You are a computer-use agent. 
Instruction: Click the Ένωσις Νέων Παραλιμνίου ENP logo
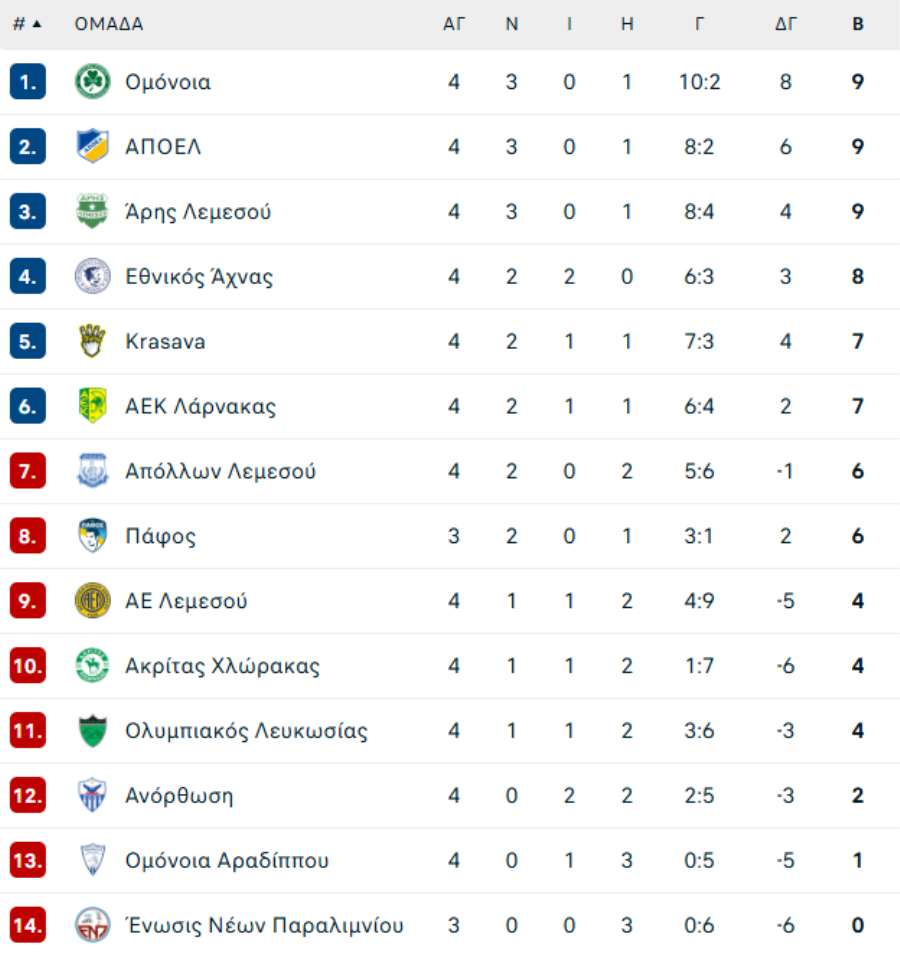[x=92, y=924]
